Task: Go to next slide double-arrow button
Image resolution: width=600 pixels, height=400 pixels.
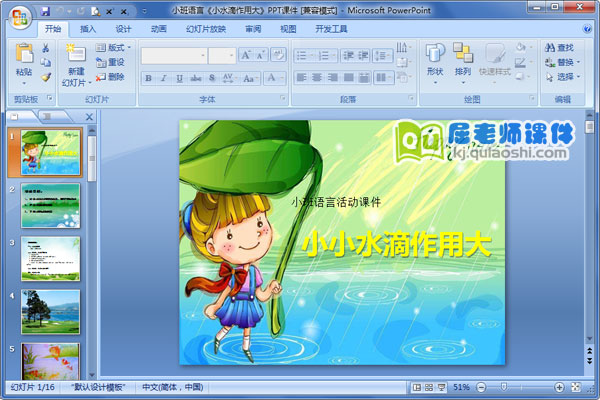Action: (x=590, y=361)
